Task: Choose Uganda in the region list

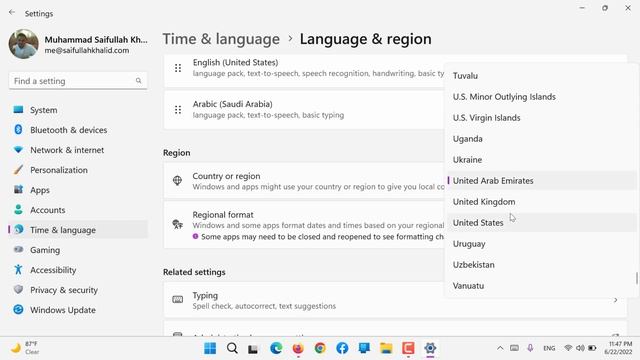Action: (542, 139)
